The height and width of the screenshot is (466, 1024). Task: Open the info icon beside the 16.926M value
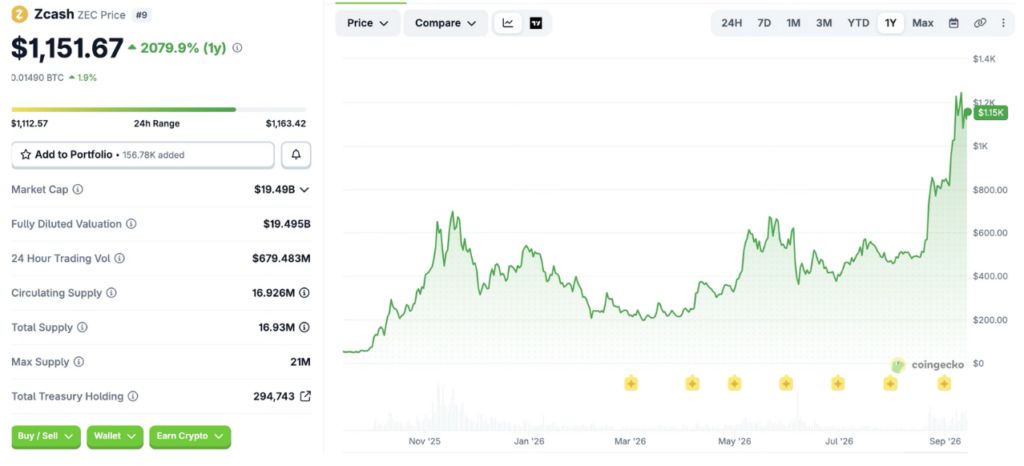304,293
